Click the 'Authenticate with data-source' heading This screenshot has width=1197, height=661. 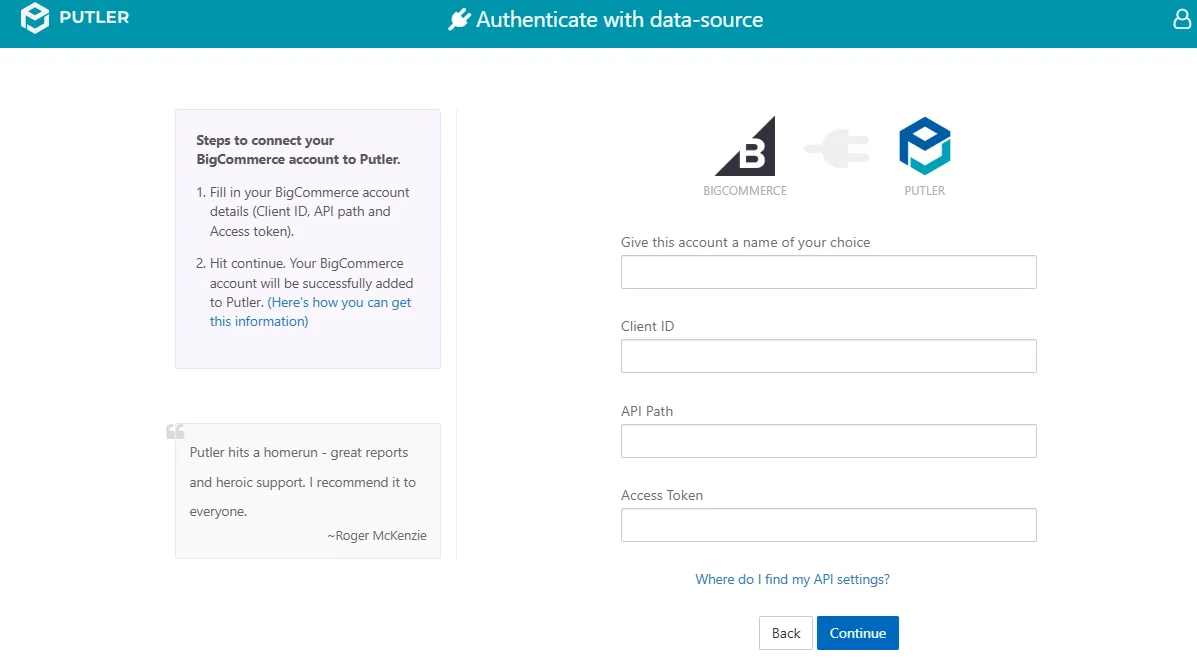(x=619, y=19)
